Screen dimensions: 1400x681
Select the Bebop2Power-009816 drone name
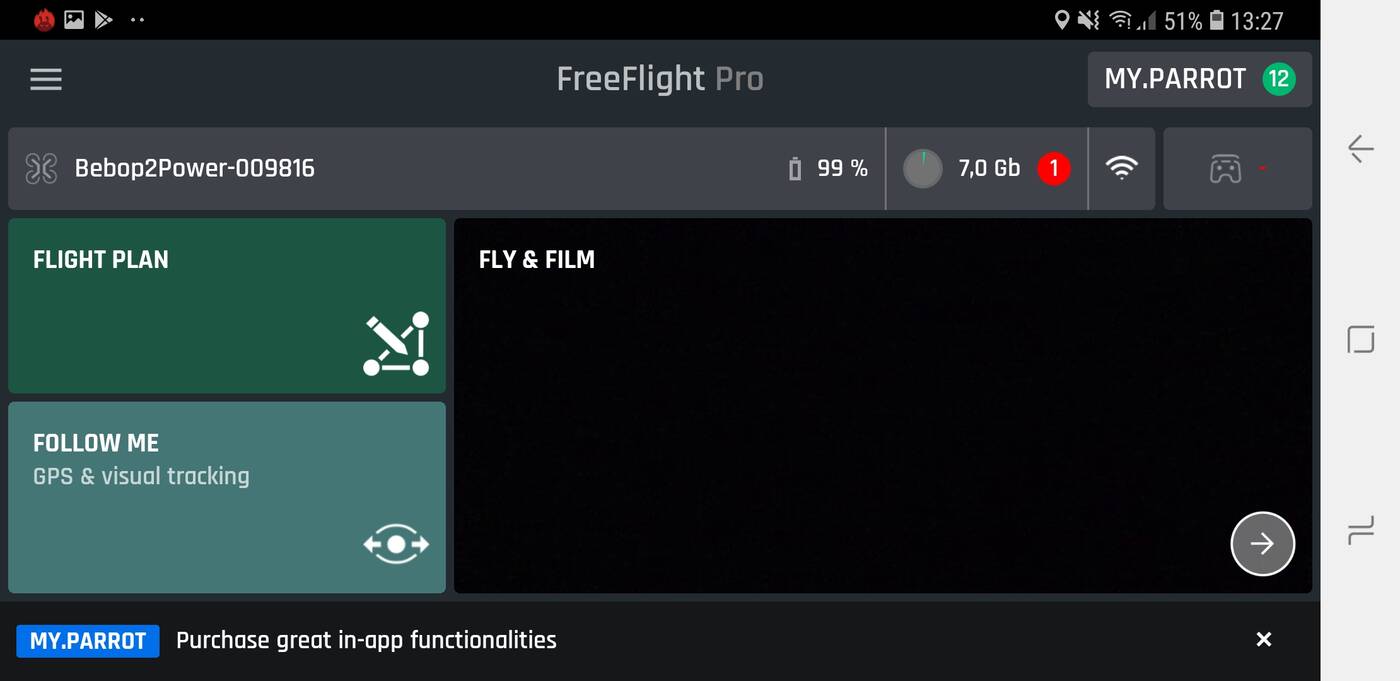[195, 168]
